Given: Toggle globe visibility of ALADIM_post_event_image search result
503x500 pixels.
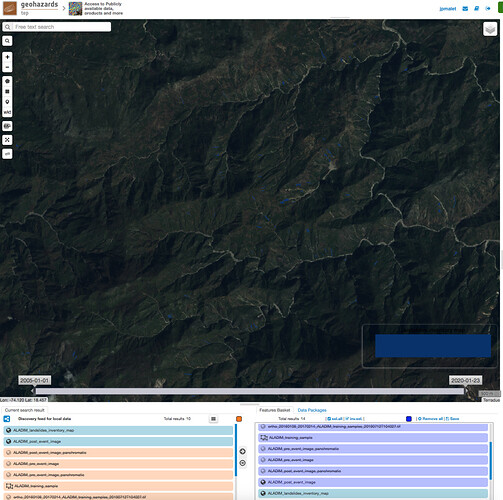Looking at the screenshot, I should point(9,441).
